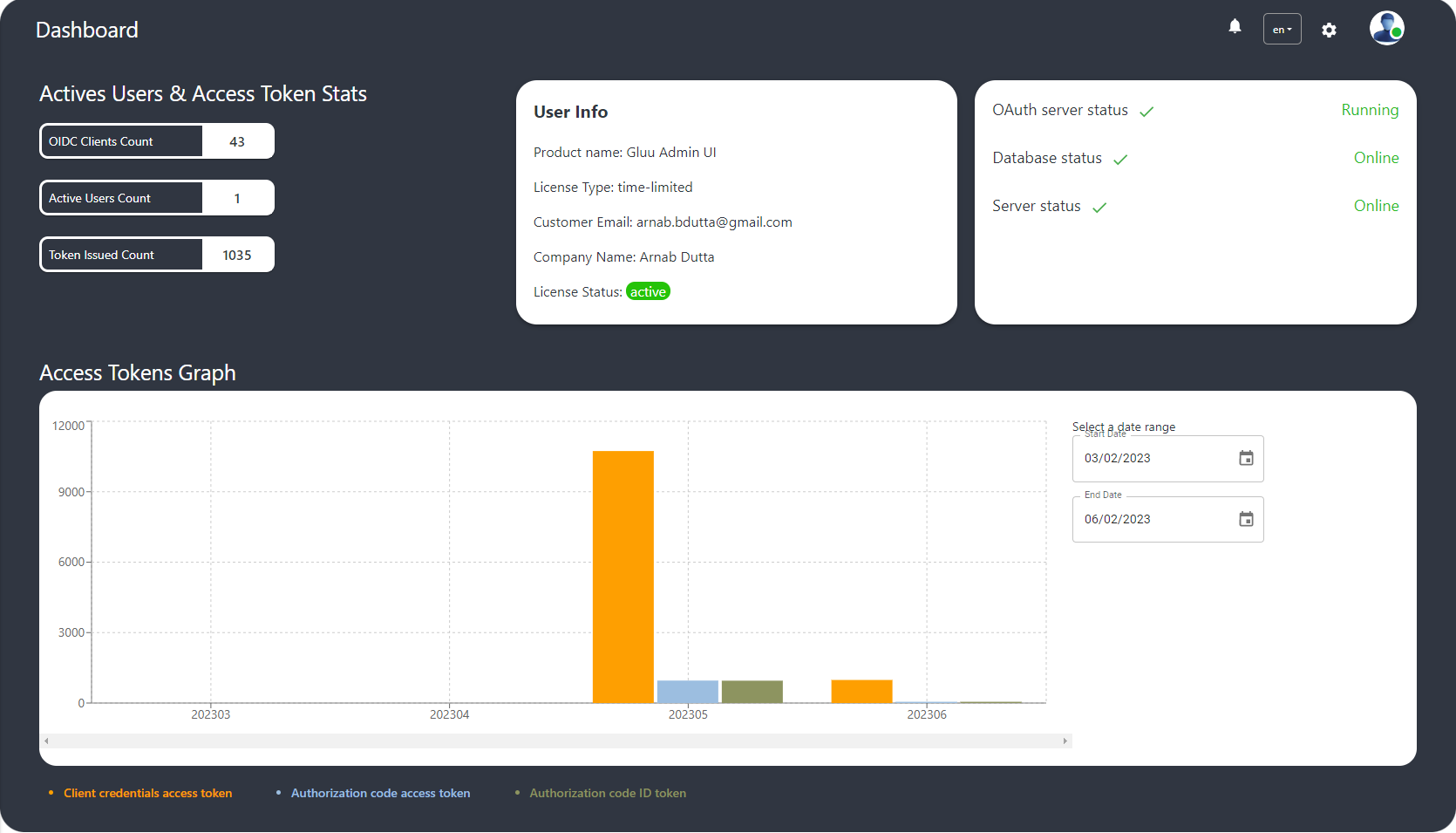Click the Dashboard page title

pyautogui.click(x=87, y=30)
